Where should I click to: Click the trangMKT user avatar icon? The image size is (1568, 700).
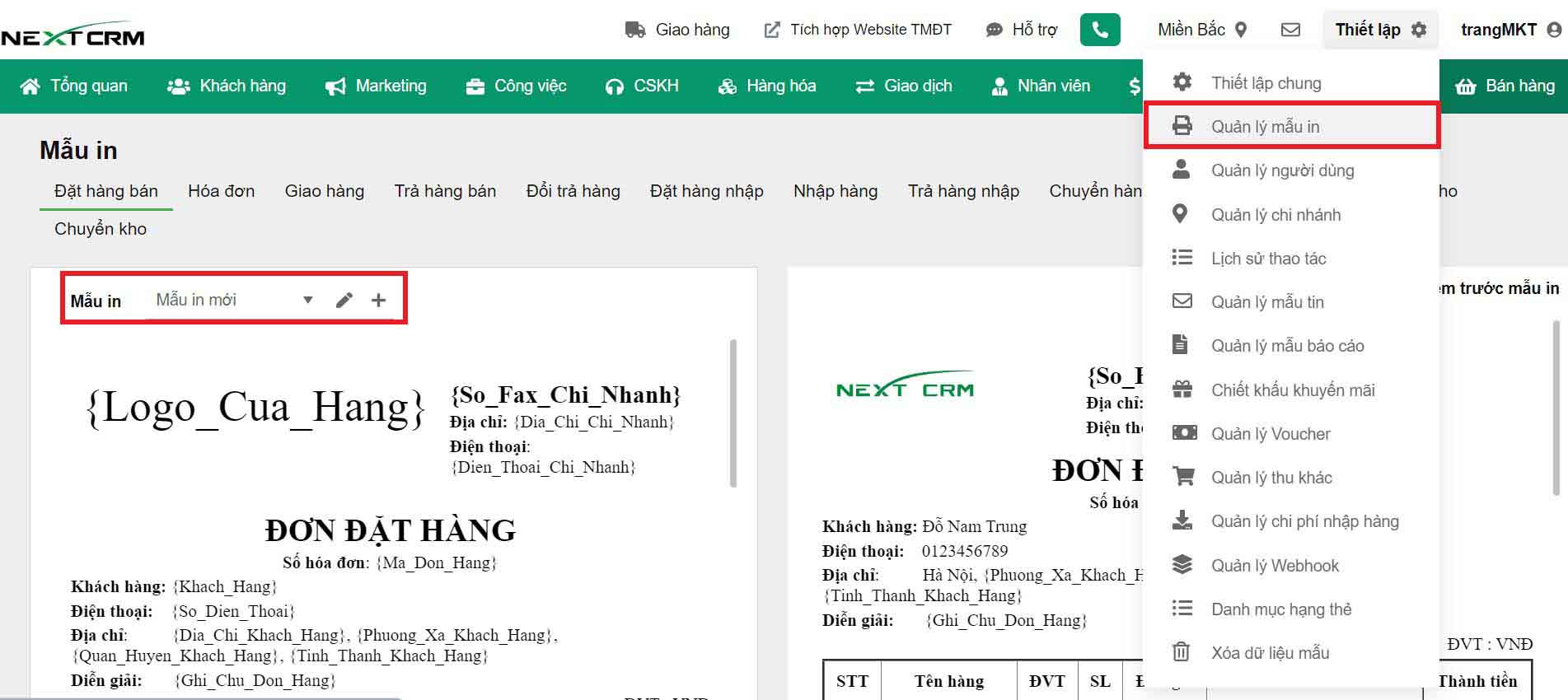click(1554, 30)
